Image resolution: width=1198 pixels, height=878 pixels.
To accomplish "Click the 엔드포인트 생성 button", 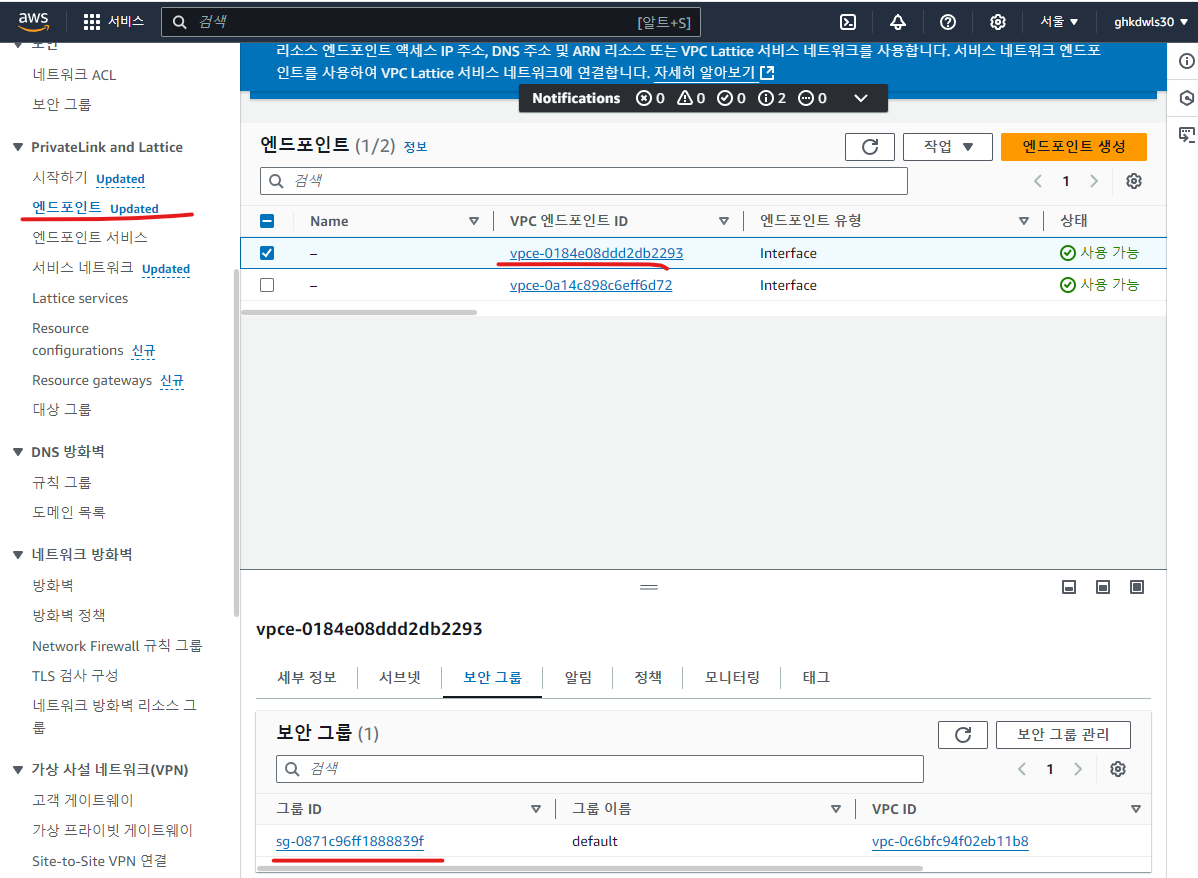I will point(1073,147).
